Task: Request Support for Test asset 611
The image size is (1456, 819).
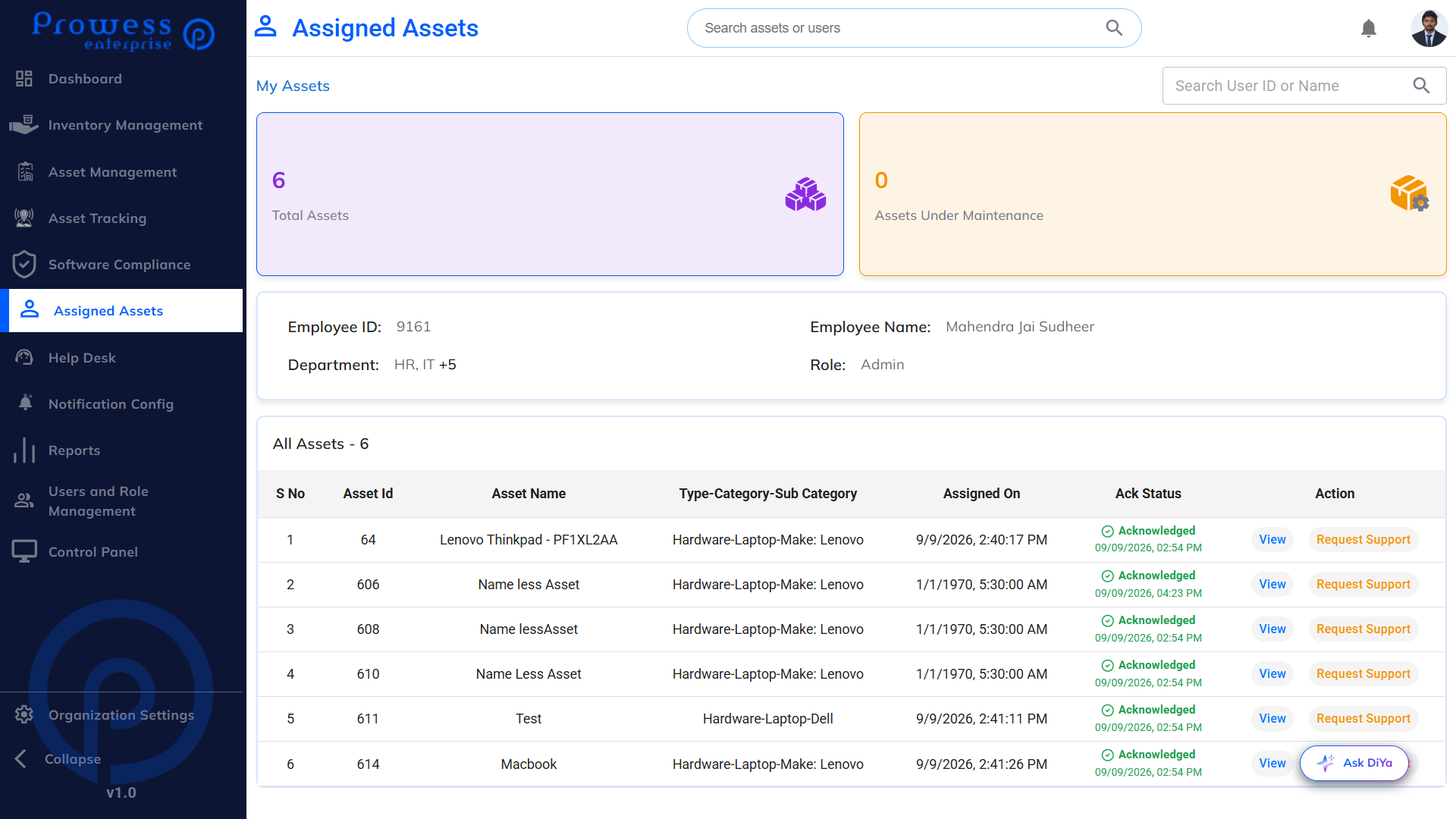Action: 1363,718
